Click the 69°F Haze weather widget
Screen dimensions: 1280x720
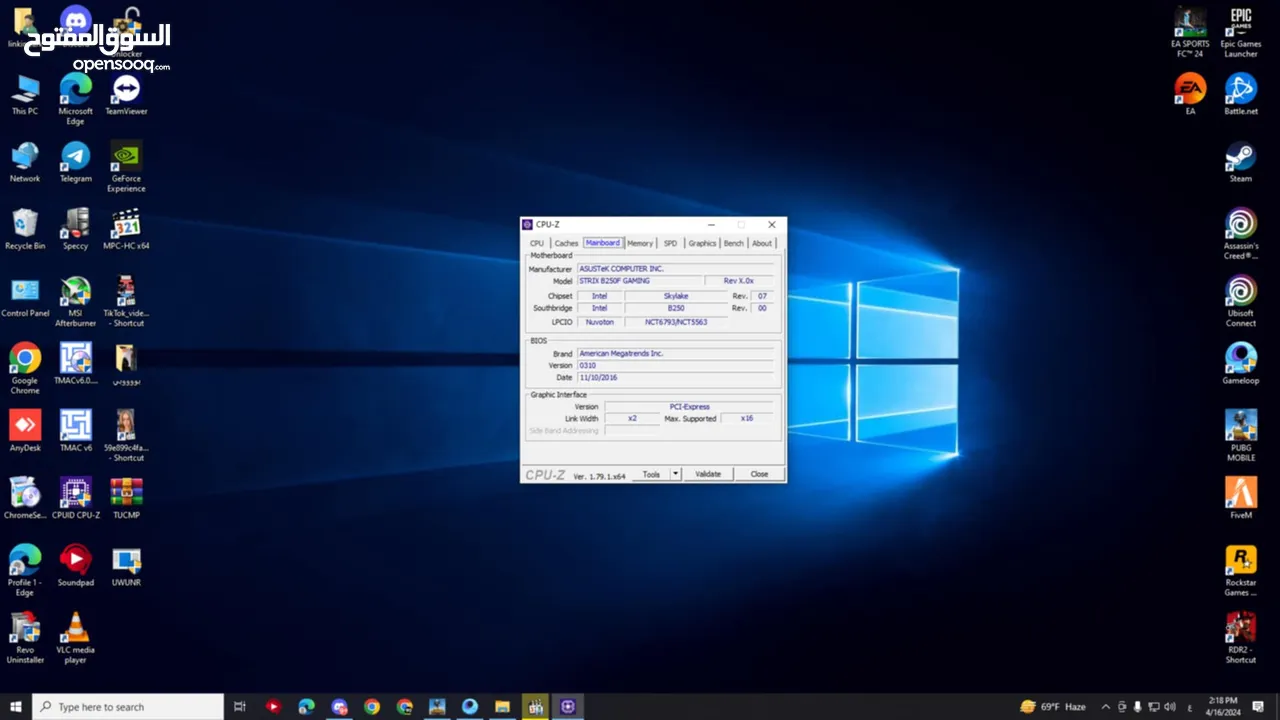(1052, 707)
